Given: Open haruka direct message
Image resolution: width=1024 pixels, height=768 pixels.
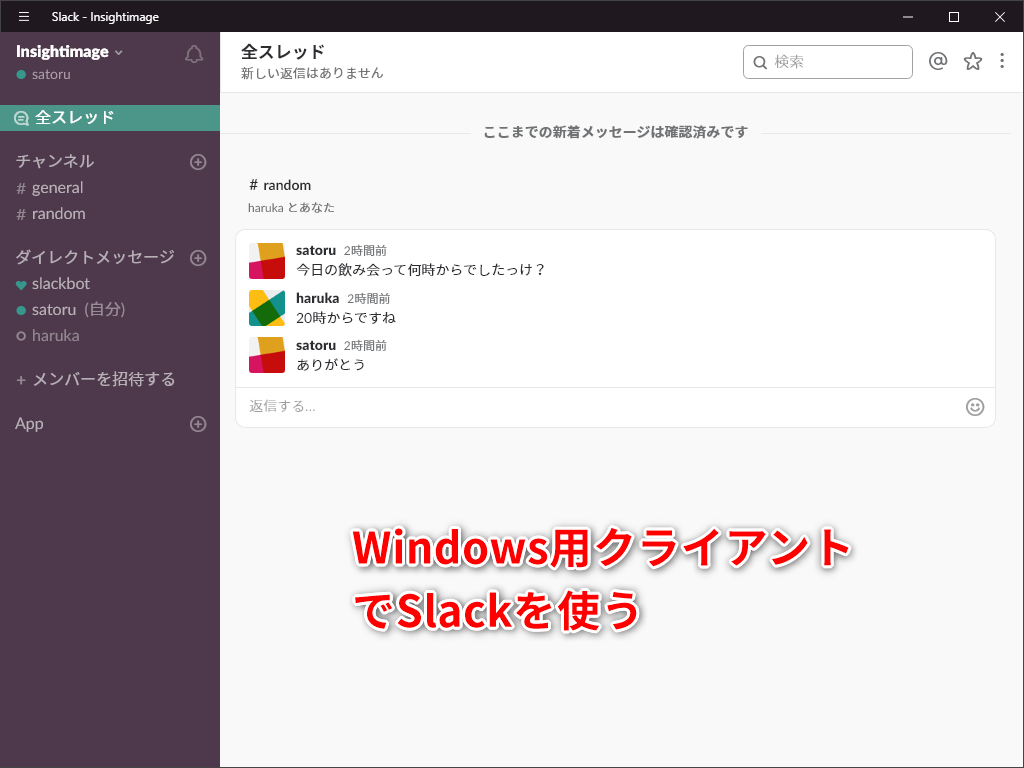Looking at the screenshot, I should [48, 336].
